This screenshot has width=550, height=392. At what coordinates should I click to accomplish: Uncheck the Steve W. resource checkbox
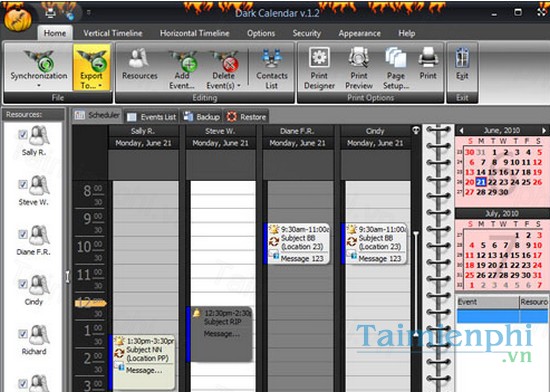[23, 184]
